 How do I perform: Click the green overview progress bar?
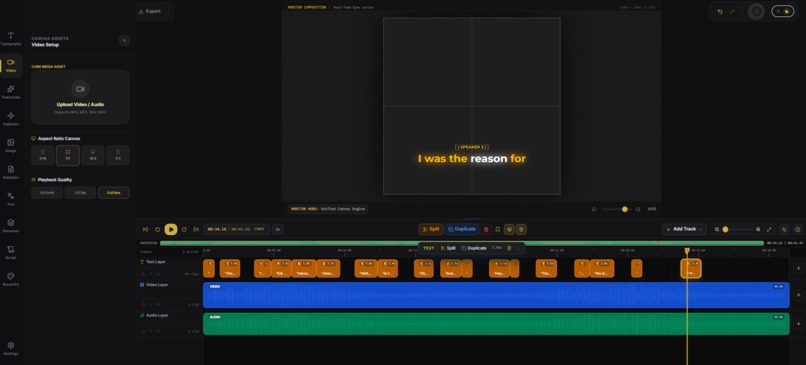[x=462, y=243]
